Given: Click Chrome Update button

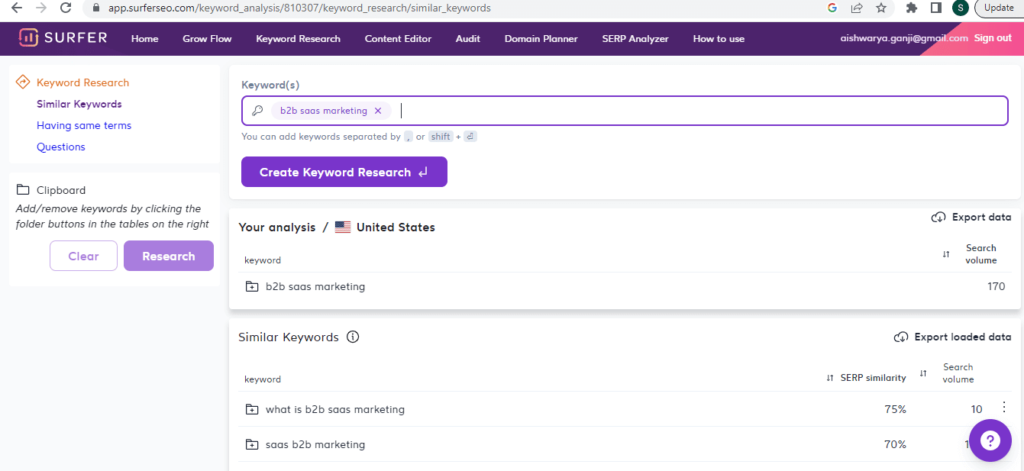Looking at the screenshot, I should click(999, 8).
